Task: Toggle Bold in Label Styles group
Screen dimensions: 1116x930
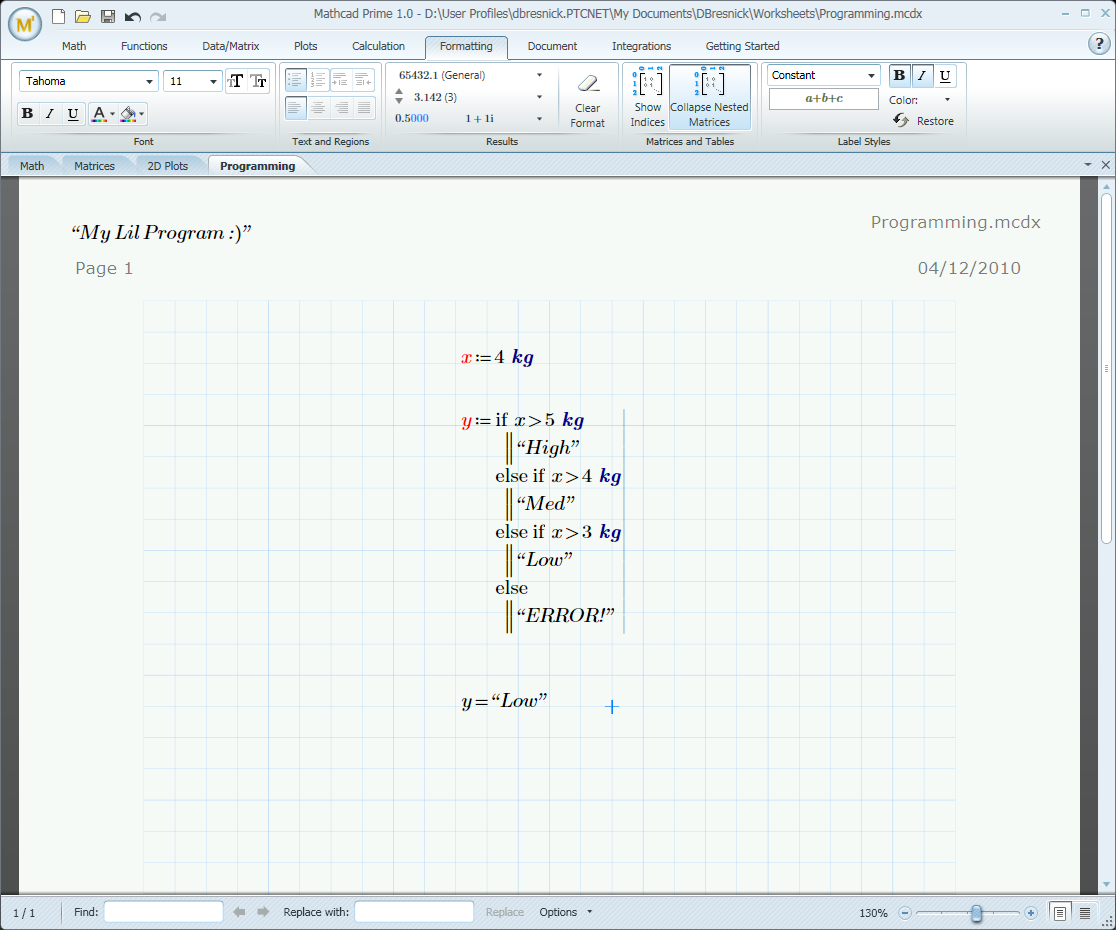Action: tap(899, 76)
